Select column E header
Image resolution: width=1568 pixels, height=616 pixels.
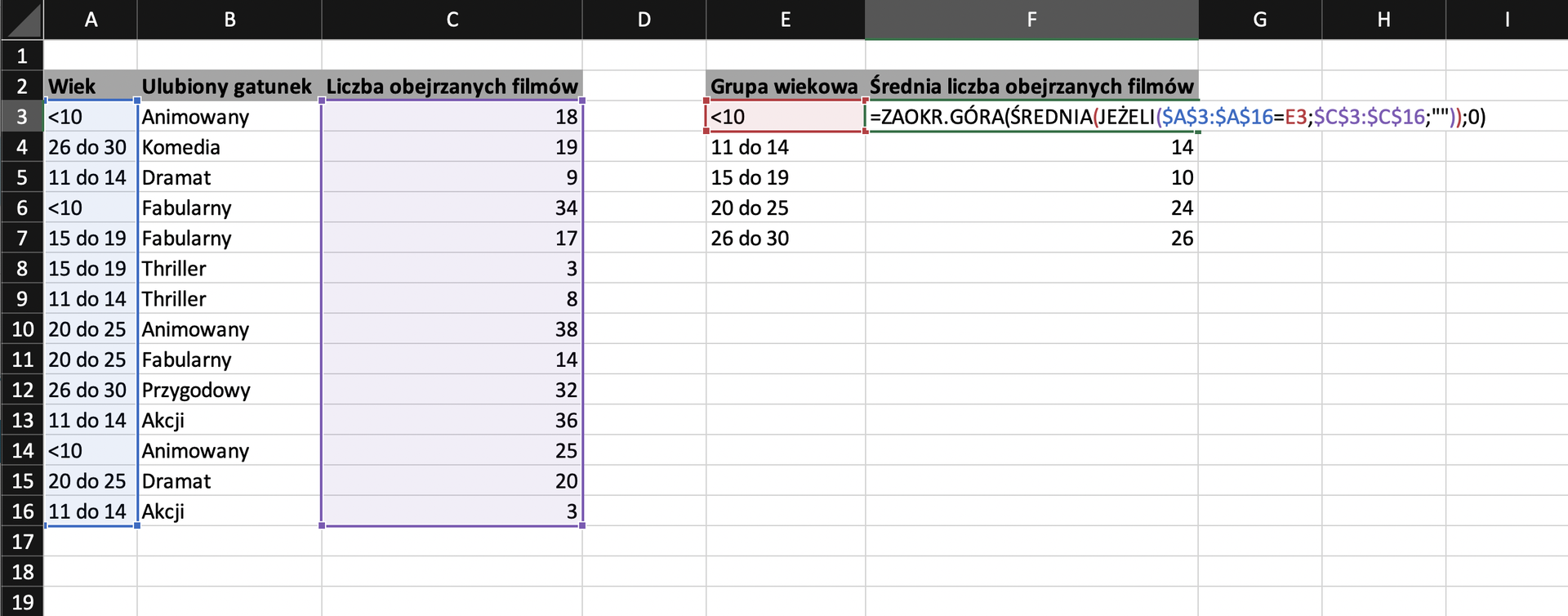pos(786,20)
